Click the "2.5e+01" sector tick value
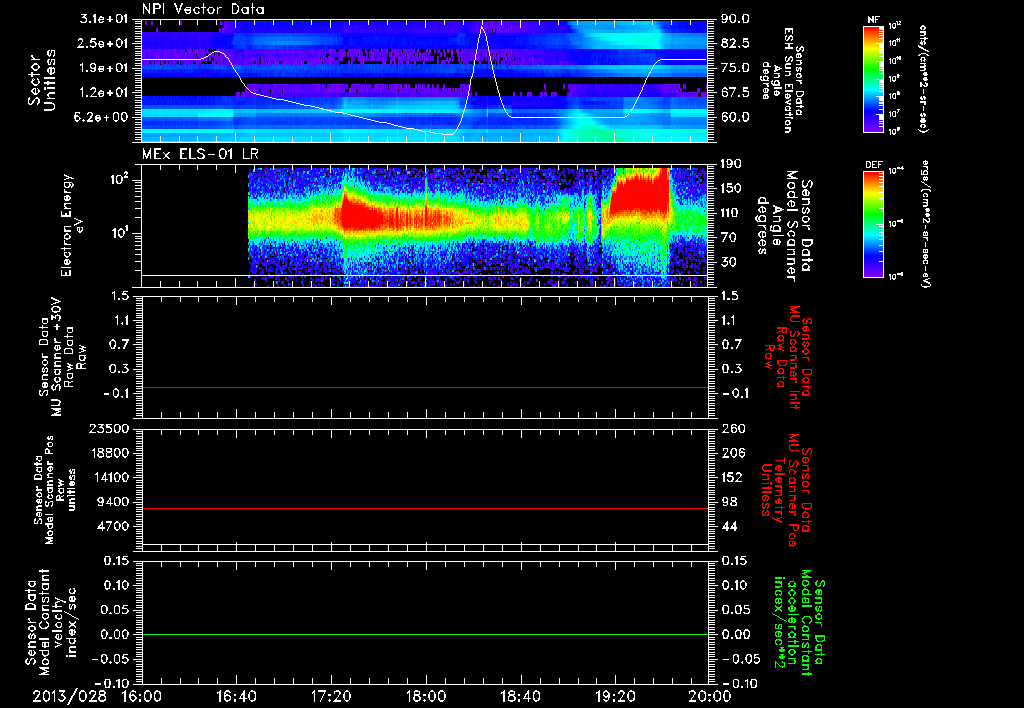The height and width of the screenshot is (708, 1024). pyautogui.click(x=104, y=43)
